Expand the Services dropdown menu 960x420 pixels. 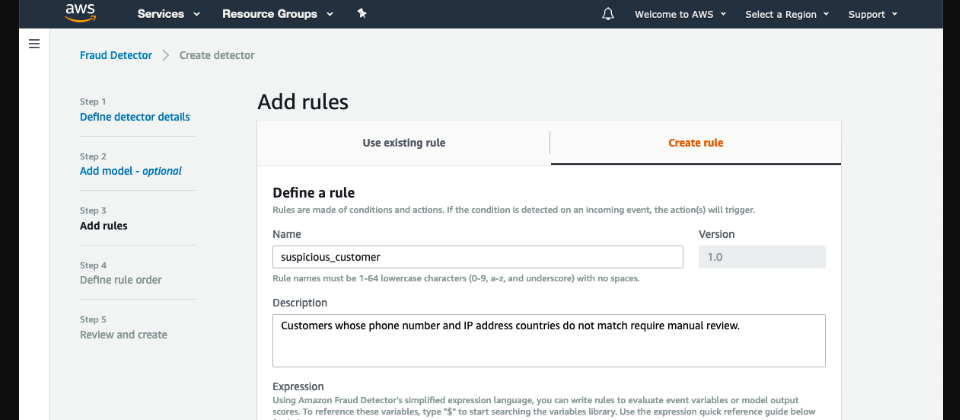[x=168, y=14]
